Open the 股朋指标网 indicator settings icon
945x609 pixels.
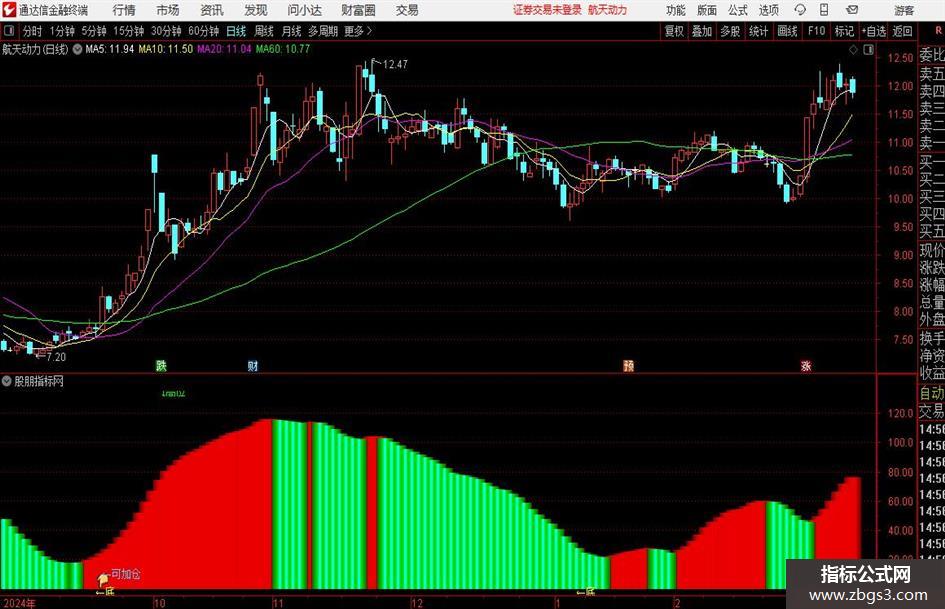click(x=7, y=381)
